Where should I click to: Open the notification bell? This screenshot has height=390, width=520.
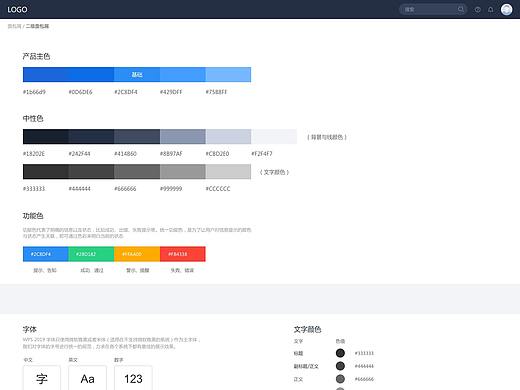[x=491, y=10]
